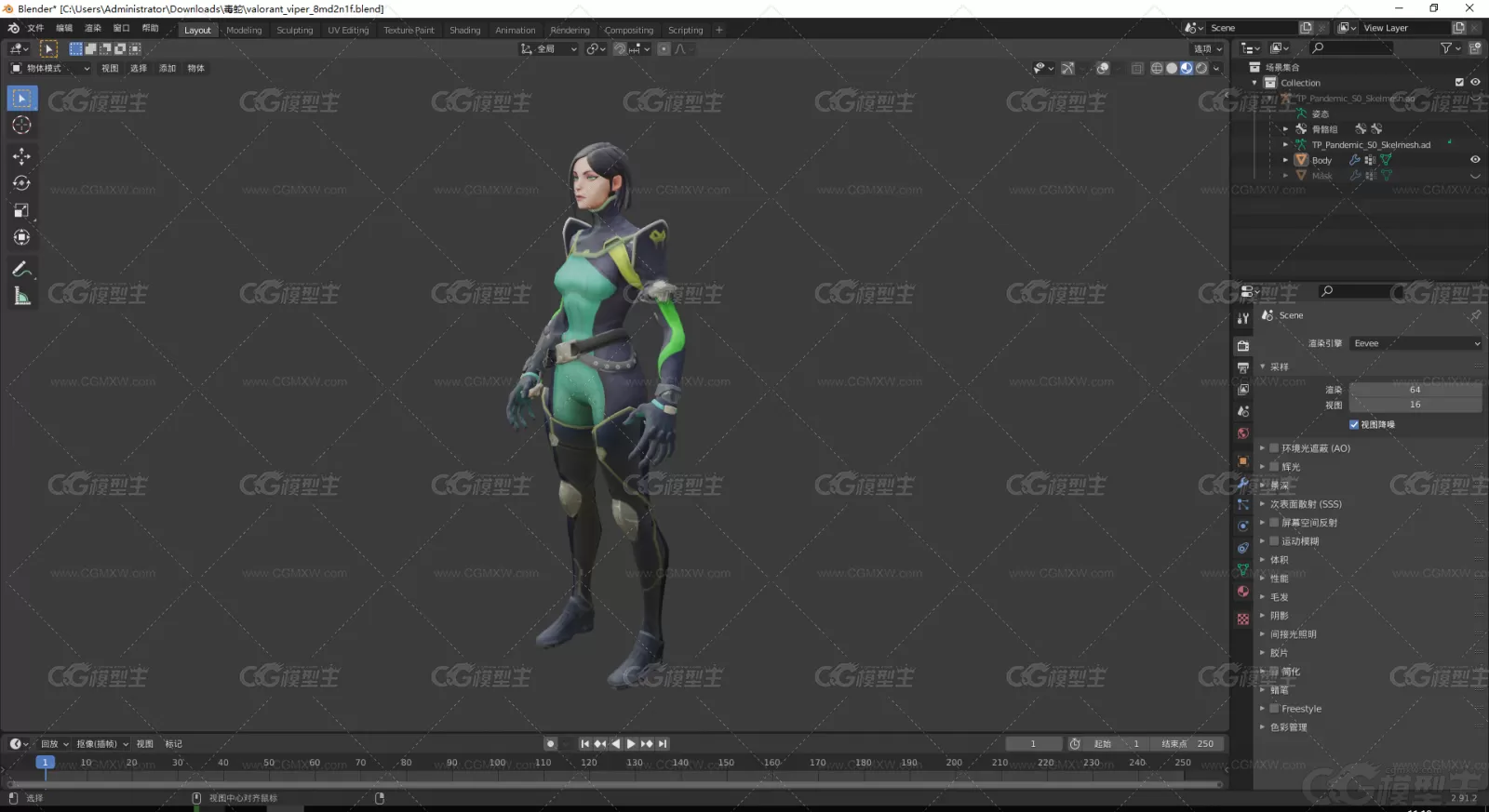Switch to the Modeling workspace tab
This screenshot has height=812, width=1489.
(244, 31)
